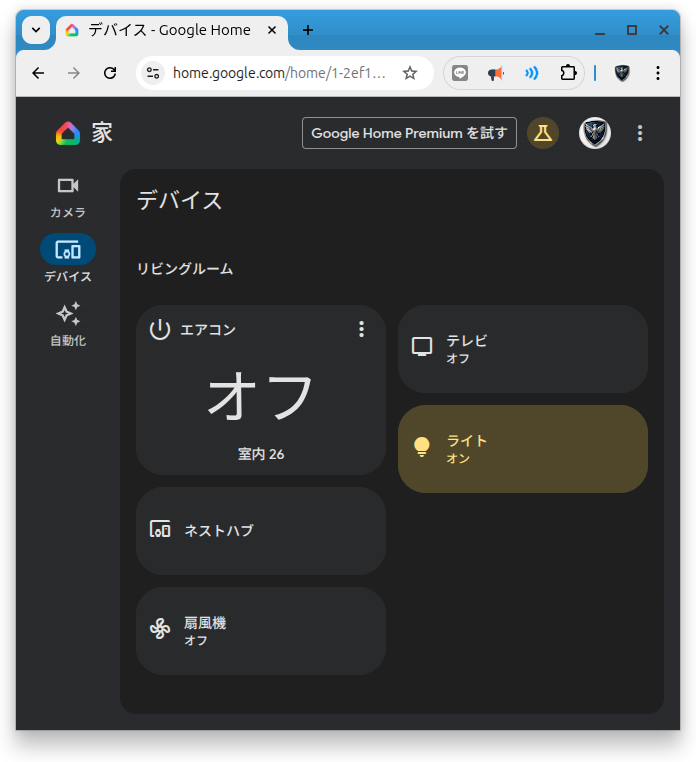The width and height of the screenshot is (696, 762).
Task: Click the ライト bulb icon
Action: 422,447
